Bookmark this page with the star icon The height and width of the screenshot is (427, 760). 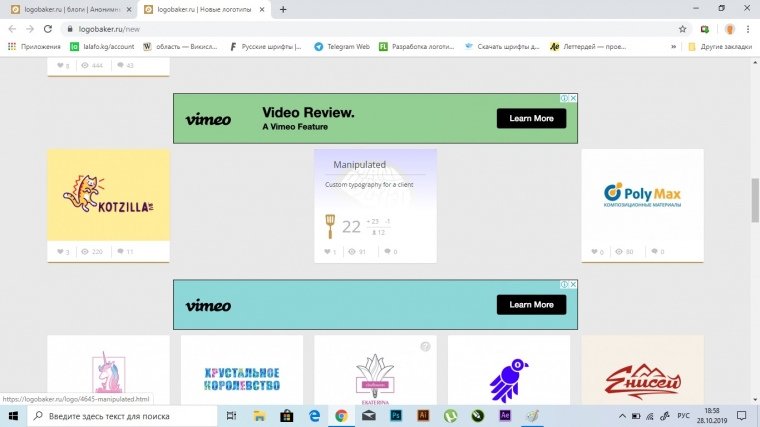pyautogui.click(x=682, y=29)
